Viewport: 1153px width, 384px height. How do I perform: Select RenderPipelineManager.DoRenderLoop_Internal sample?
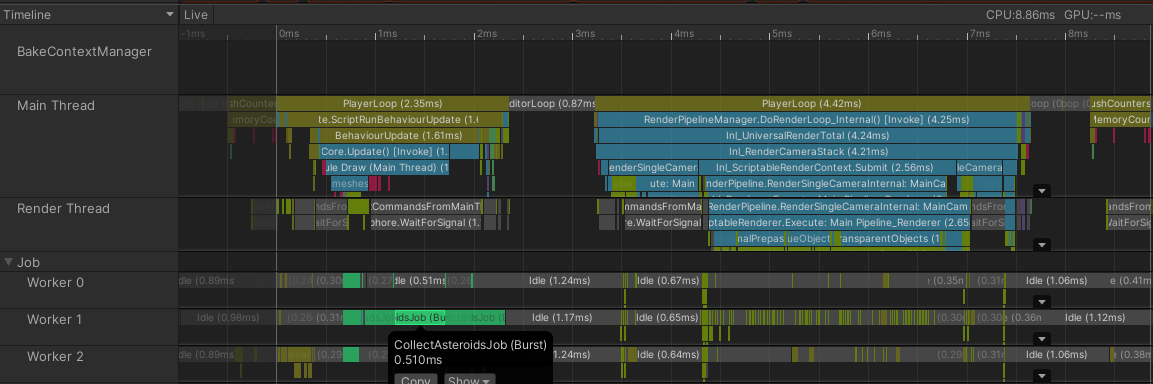click(x=807, y=119)
